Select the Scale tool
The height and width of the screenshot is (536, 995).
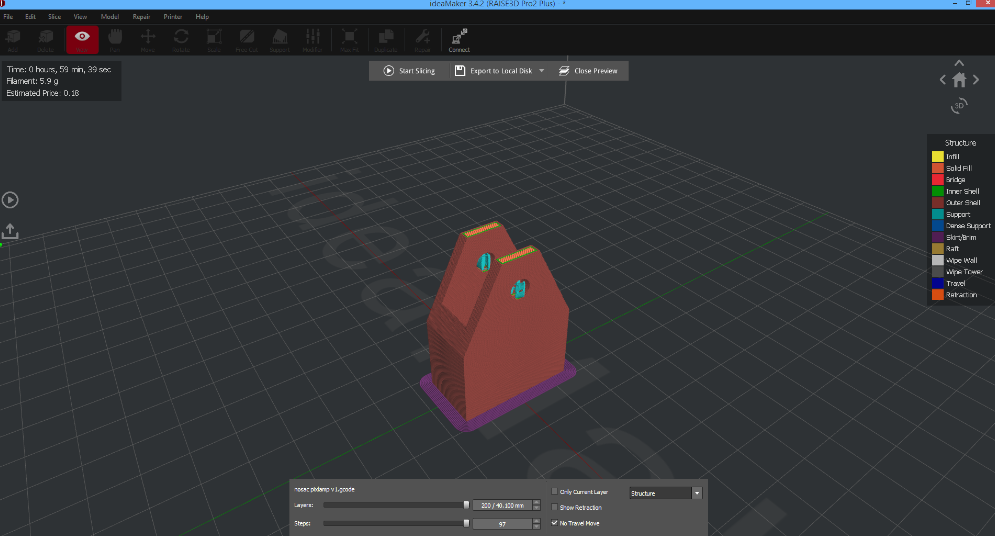click(x=214, y=39)
